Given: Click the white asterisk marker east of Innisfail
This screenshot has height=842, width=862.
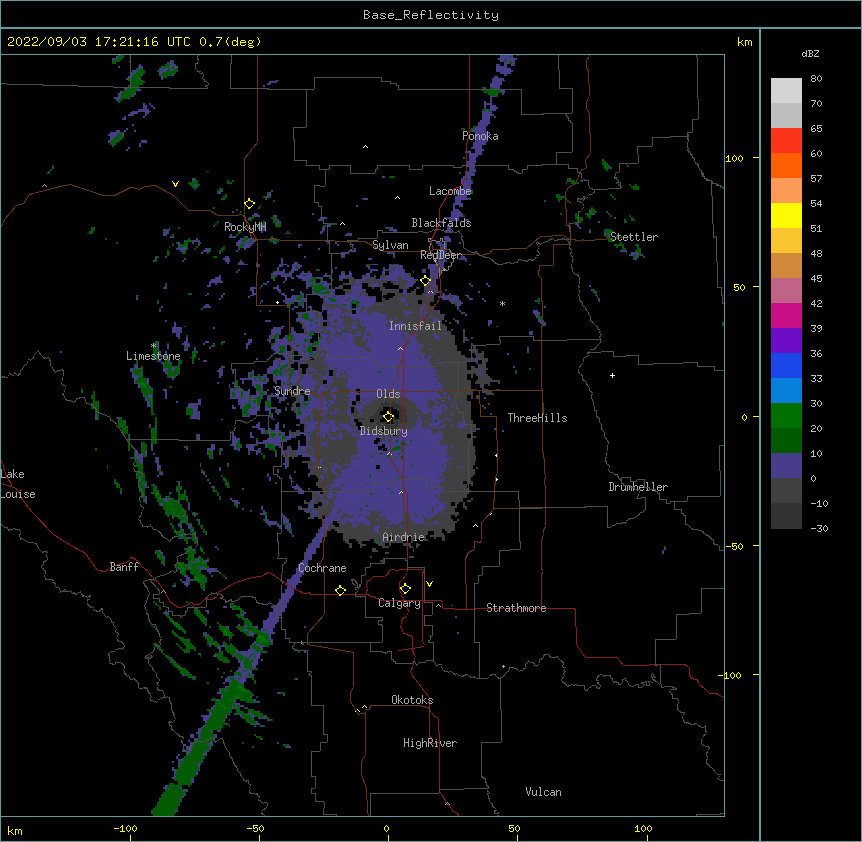Looking at the screenshot, I should pos(502,303).
